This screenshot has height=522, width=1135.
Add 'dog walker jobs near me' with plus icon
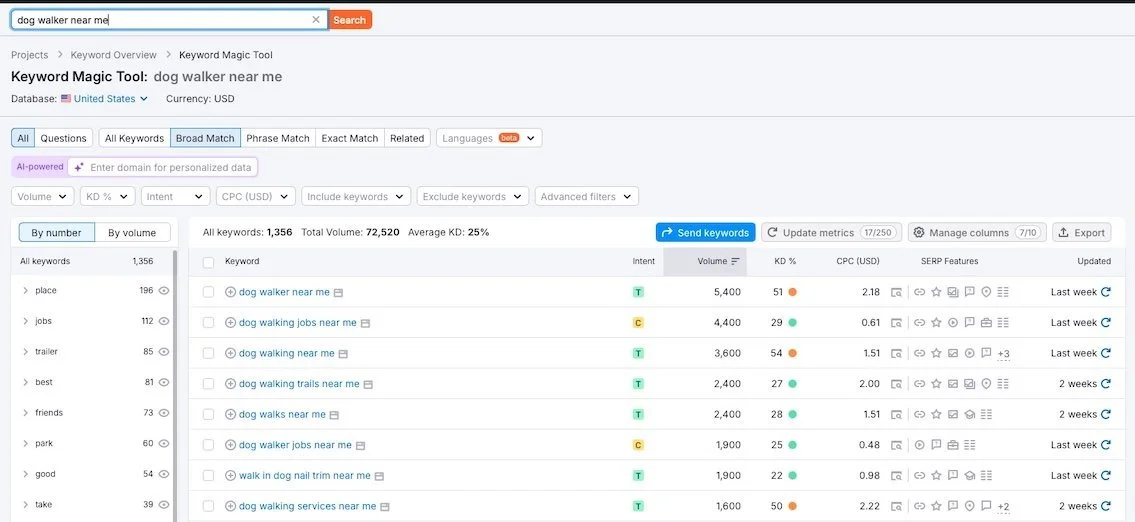pyautogui.click(x=230, y=445)
